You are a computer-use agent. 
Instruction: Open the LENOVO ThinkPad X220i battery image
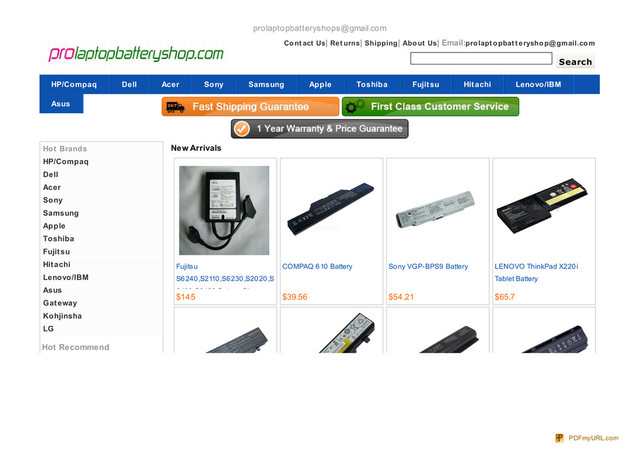click(542, 205)
